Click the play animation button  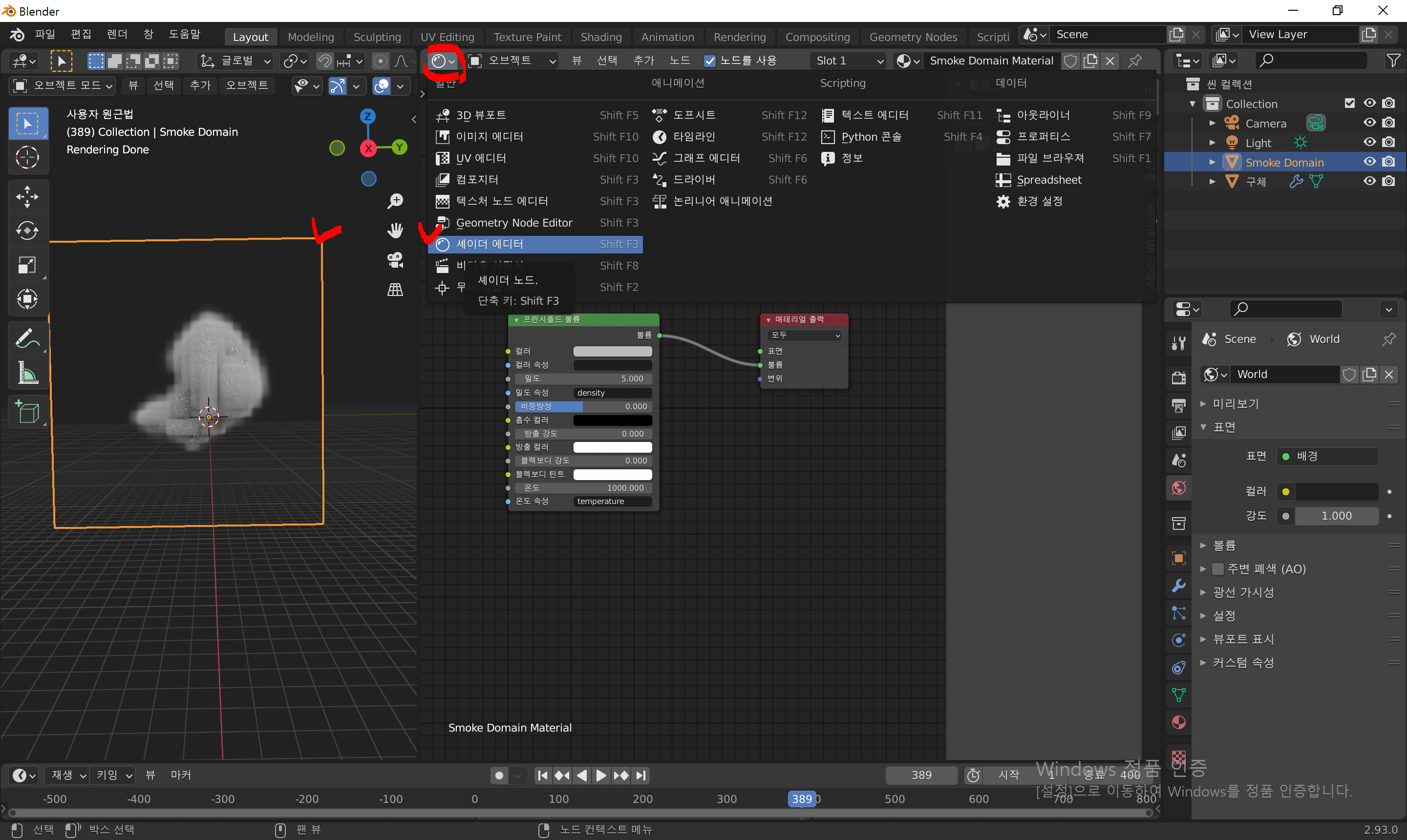click(x=601, y=776)
